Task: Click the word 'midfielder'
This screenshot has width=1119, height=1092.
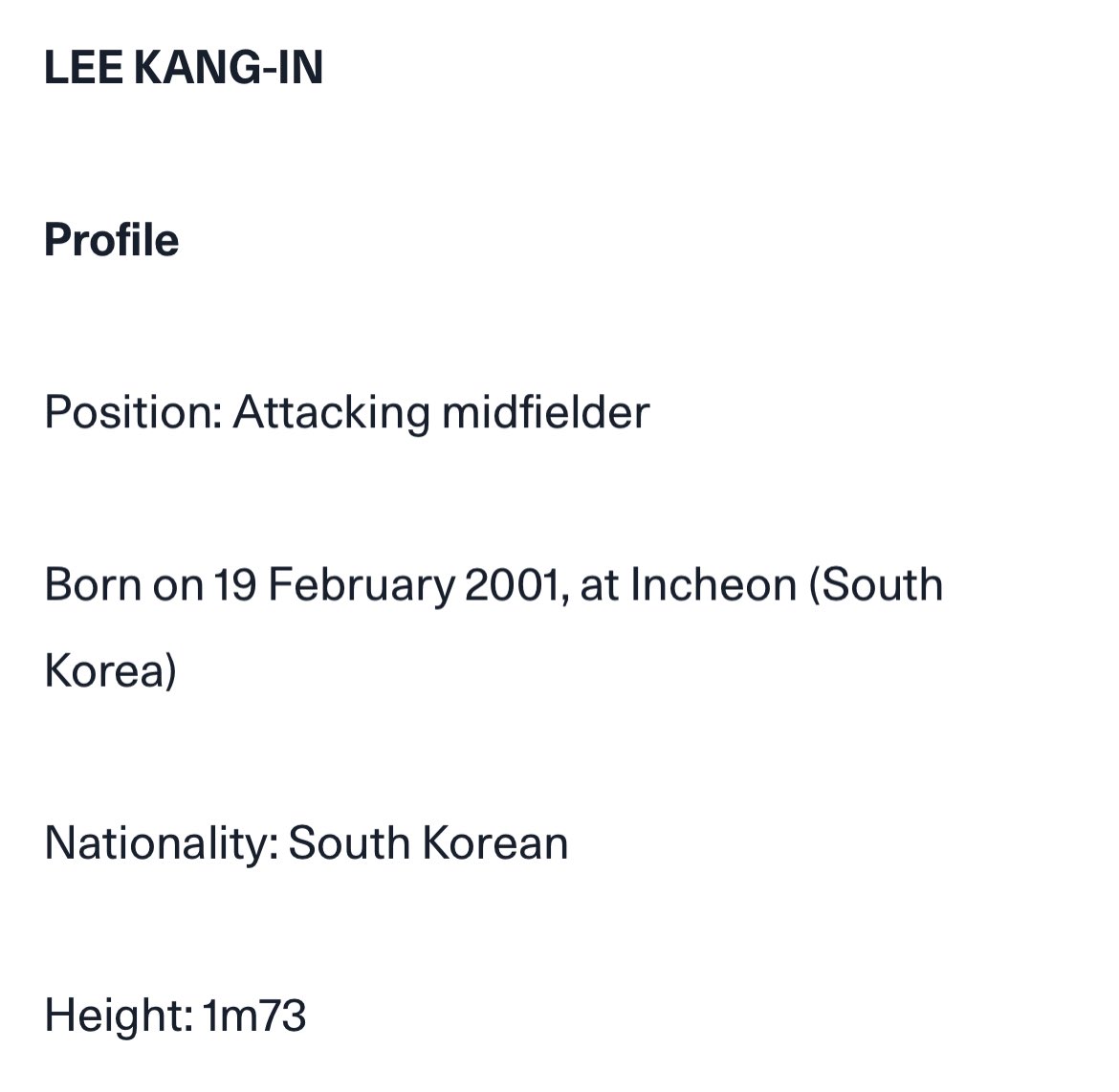Action: (x=546, y=412)
